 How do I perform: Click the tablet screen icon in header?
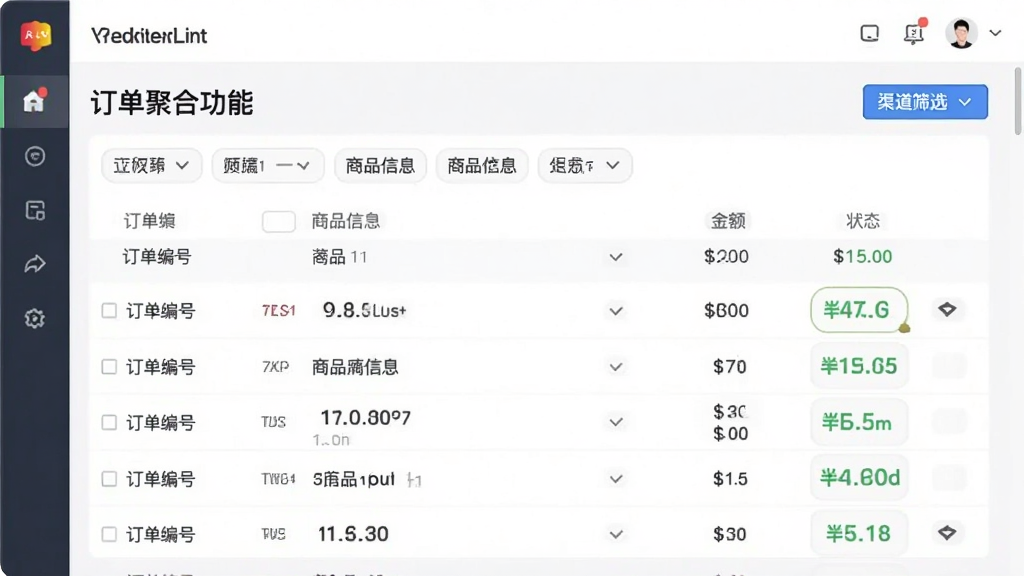(869, 33)
